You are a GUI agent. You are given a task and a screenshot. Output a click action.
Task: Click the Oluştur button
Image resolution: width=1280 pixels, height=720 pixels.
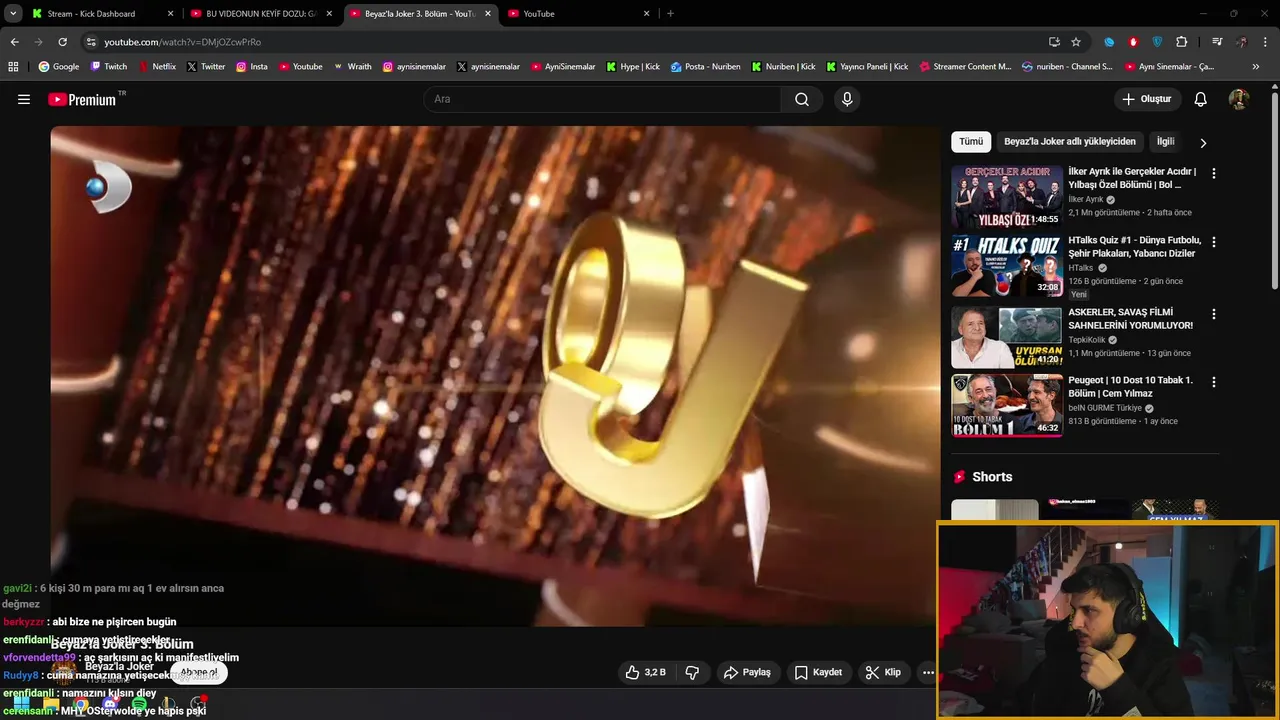coord(1148,99)
